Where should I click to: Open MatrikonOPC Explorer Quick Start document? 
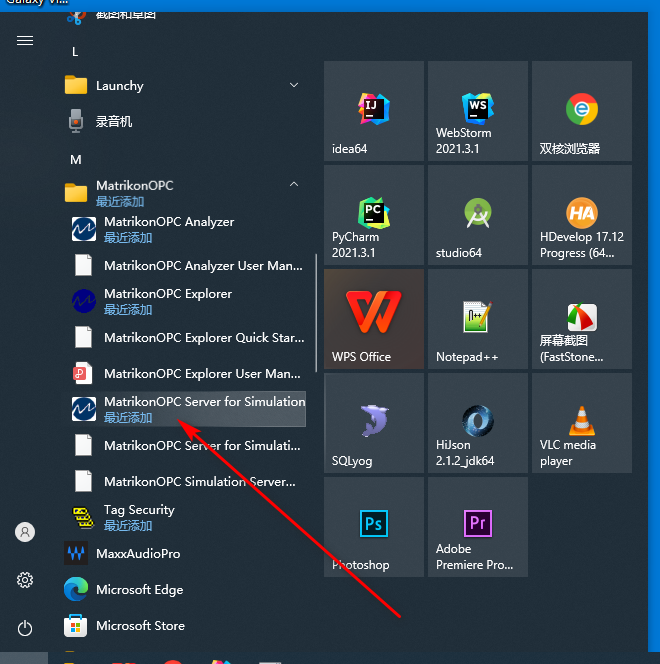(x=186, y=338)
